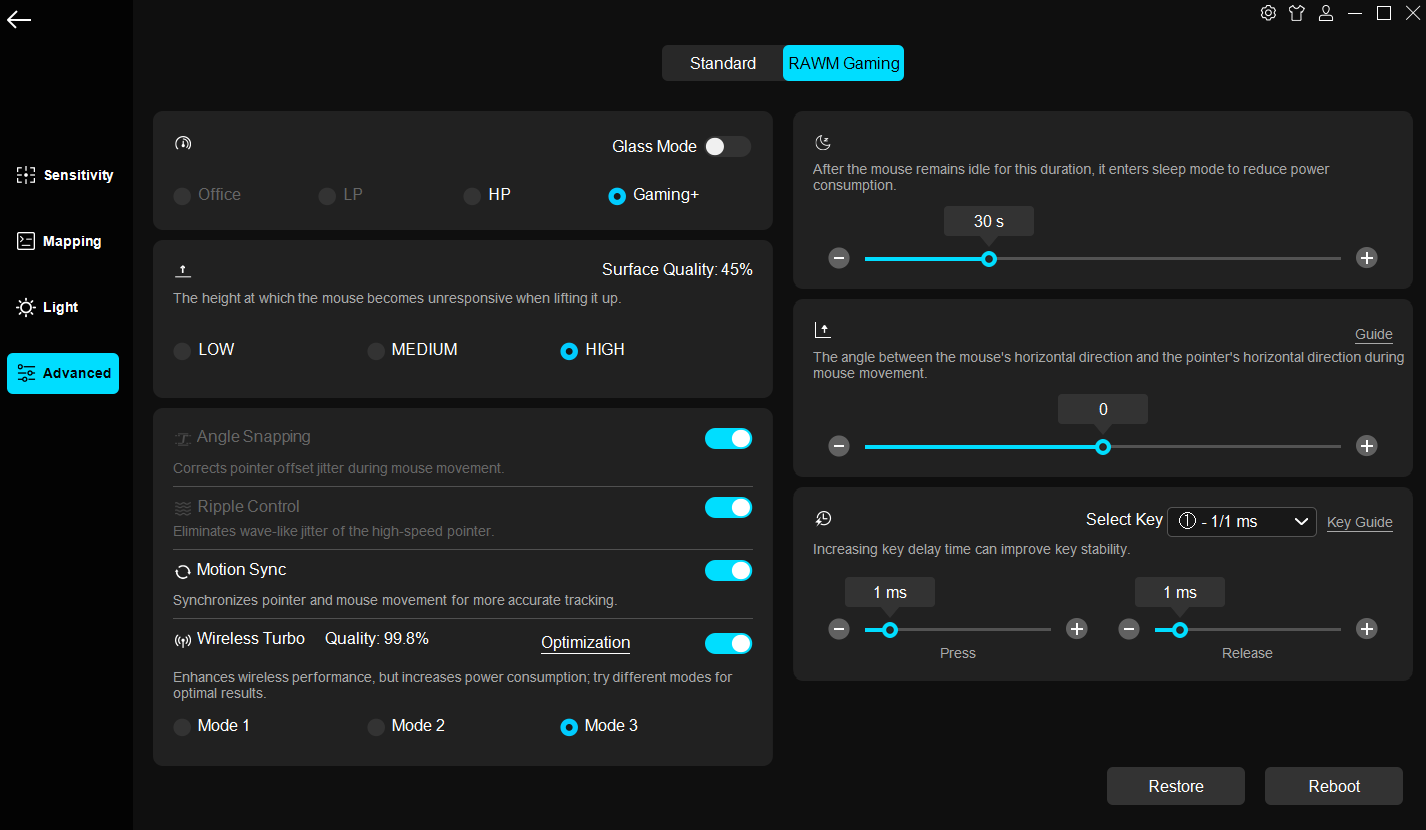The height and width of the screenshot is (830, 1426).
Task: Open the user account icon
Action: (x=1326, y=13)
